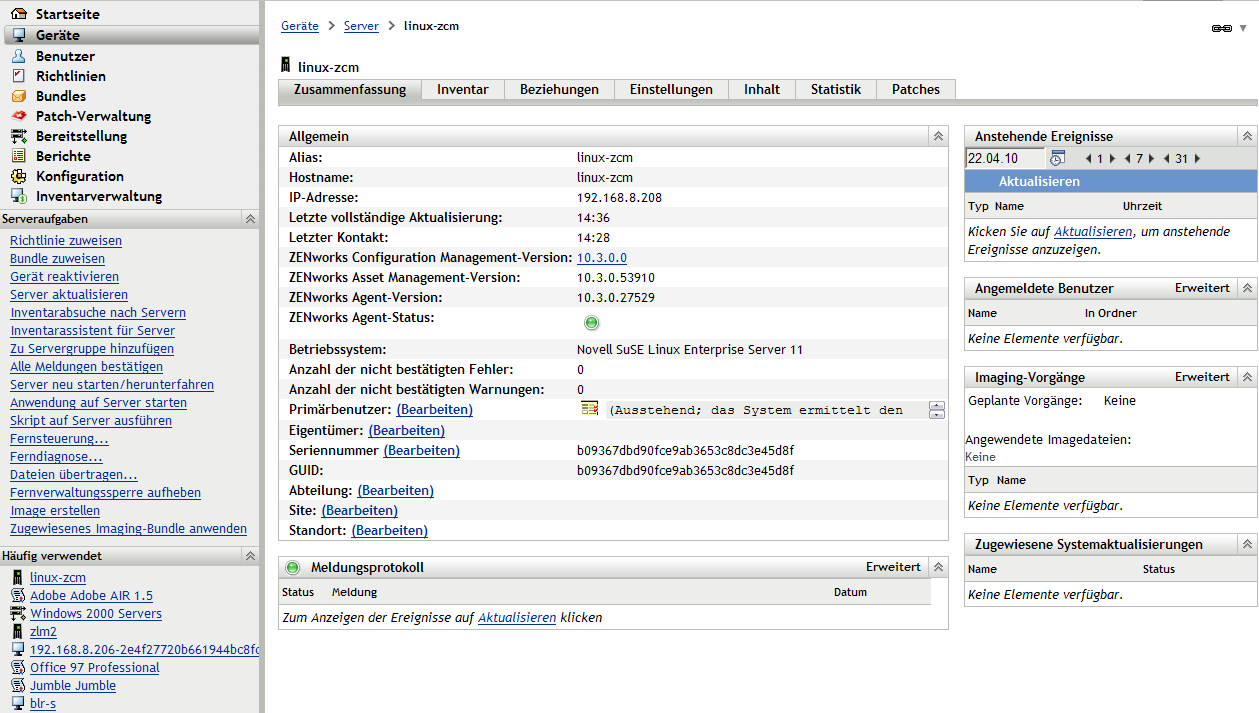1259x713 pixels.
Task: Switch to the Inventar tab
Action: pos(462,90)
